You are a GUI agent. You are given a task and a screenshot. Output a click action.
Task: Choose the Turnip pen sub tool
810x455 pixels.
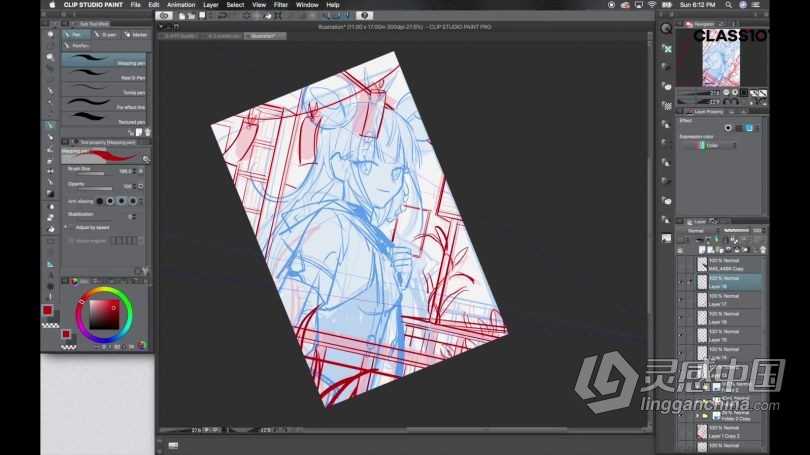[x=104, y=89]
